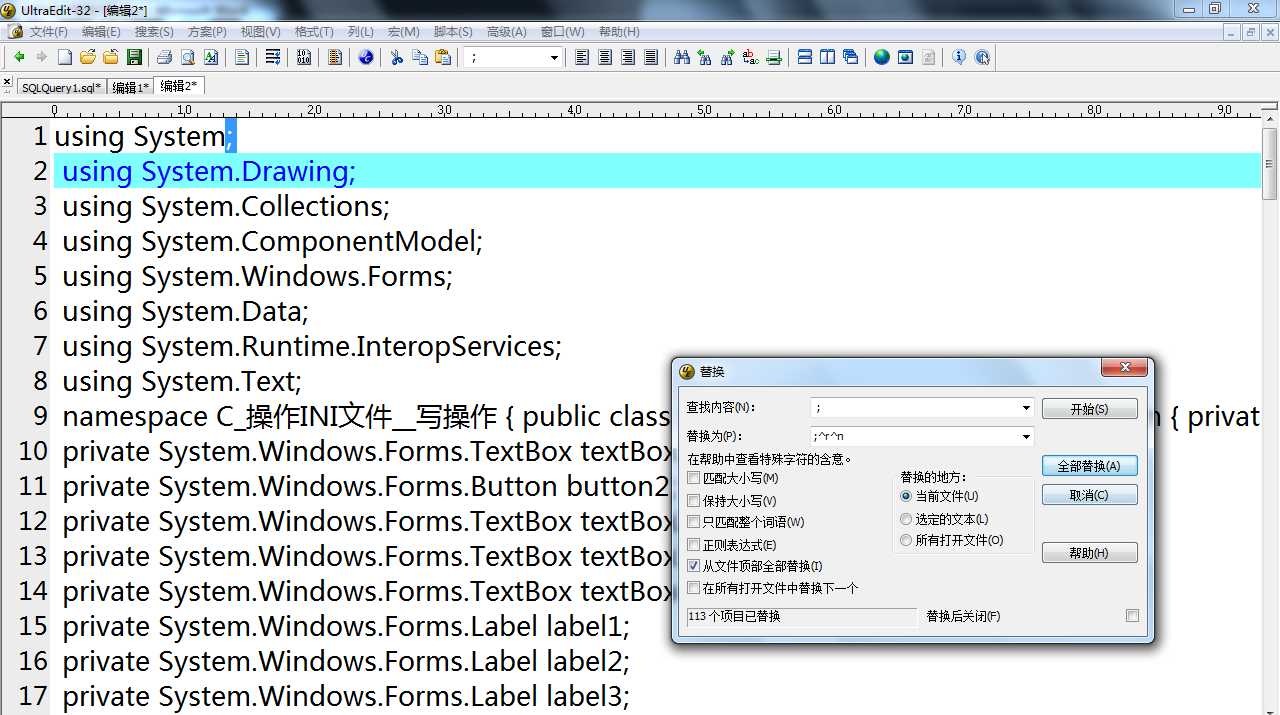Image resolution: width=1280 pixels, height=715 pixels.
Task: Open the 编辑(E) menu
Action: point(100,32)
